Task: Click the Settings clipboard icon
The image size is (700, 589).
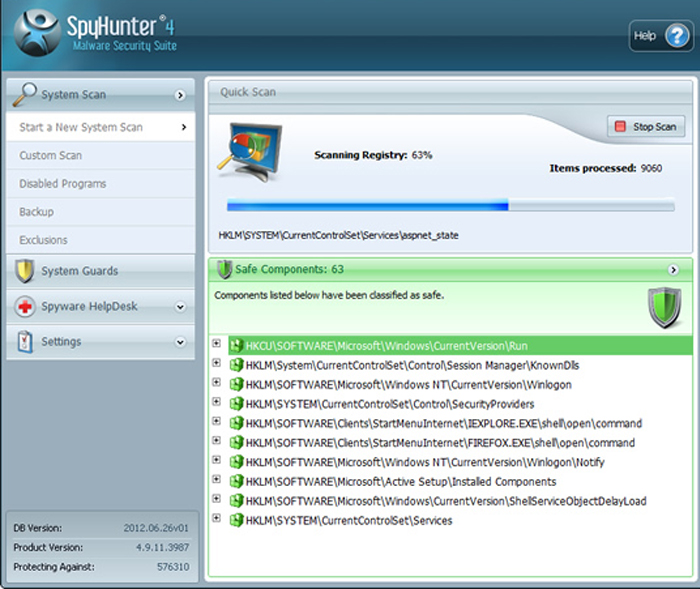Action: (25, 342)
